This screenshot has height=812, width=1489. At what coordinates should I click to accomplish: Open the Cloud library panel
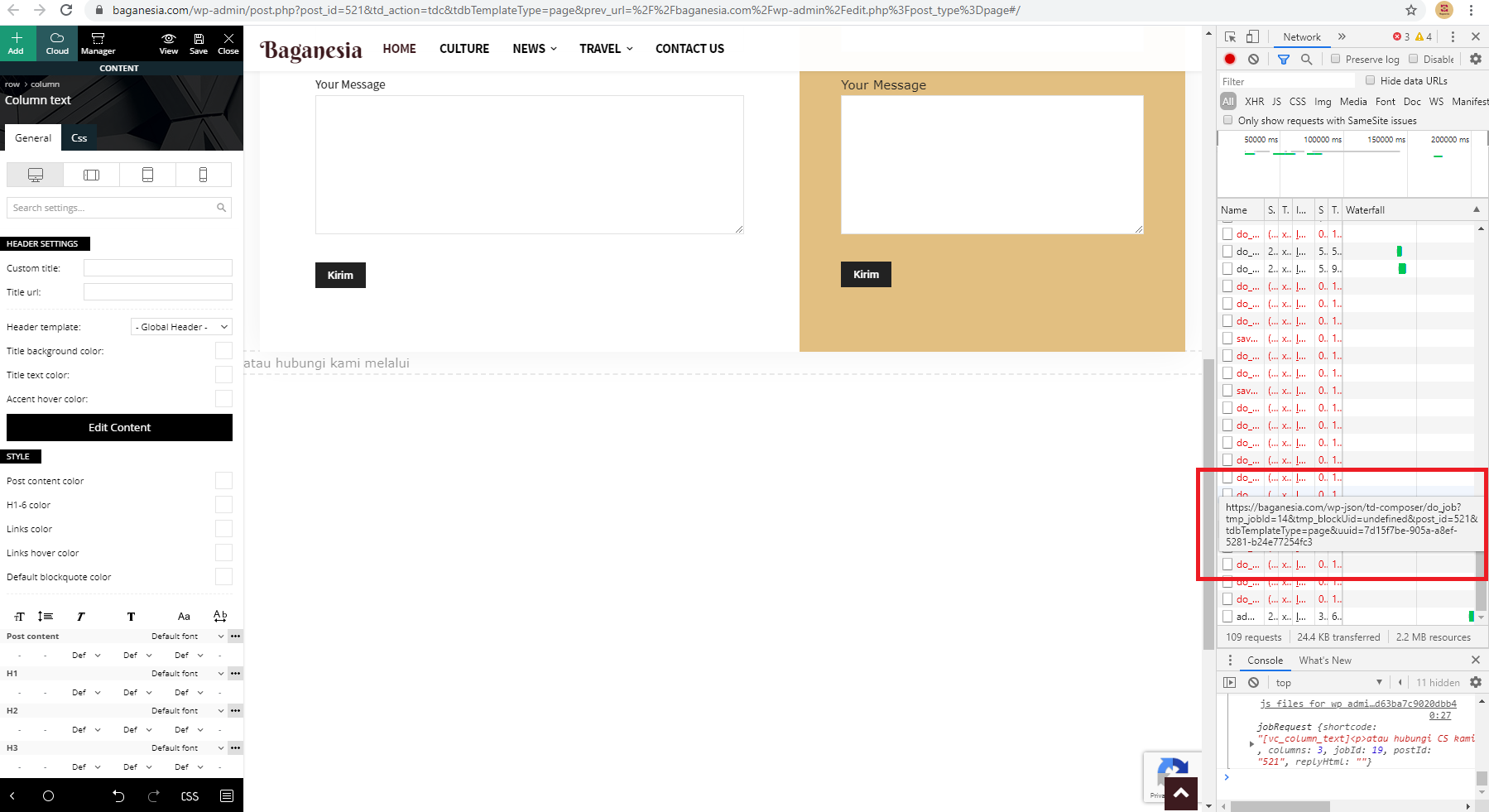coord(57,43)
